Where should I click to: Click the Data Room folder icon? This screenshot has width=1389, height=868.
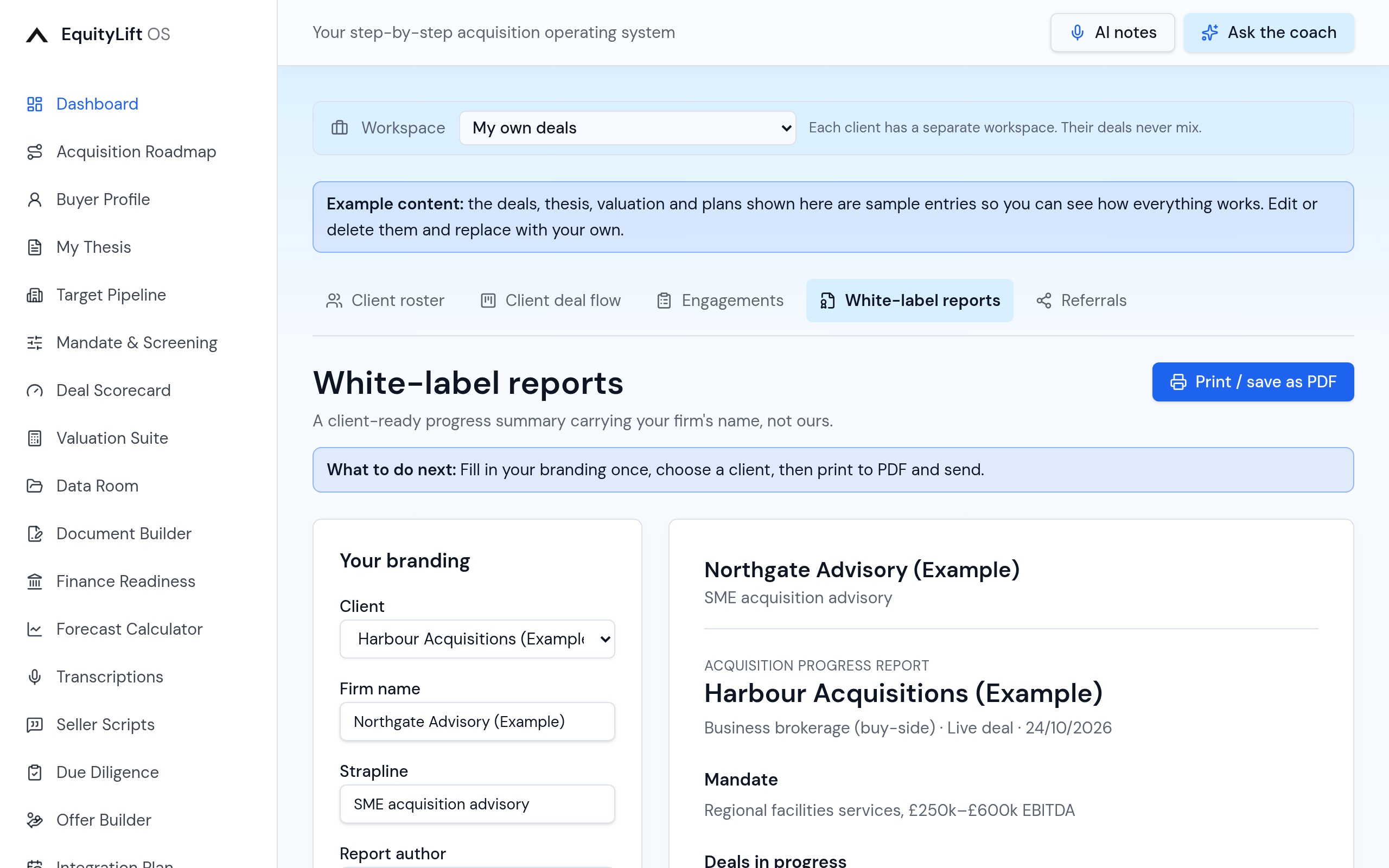[35, 486]
